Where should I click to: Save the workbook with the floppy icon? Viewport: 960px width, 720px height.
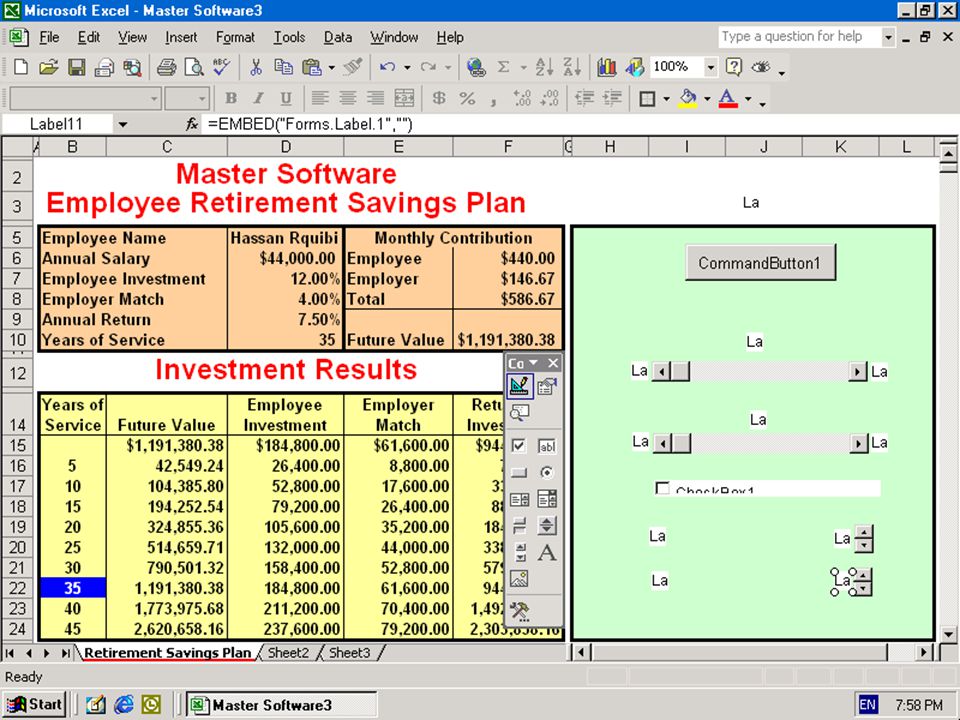[x=77, y=67]
